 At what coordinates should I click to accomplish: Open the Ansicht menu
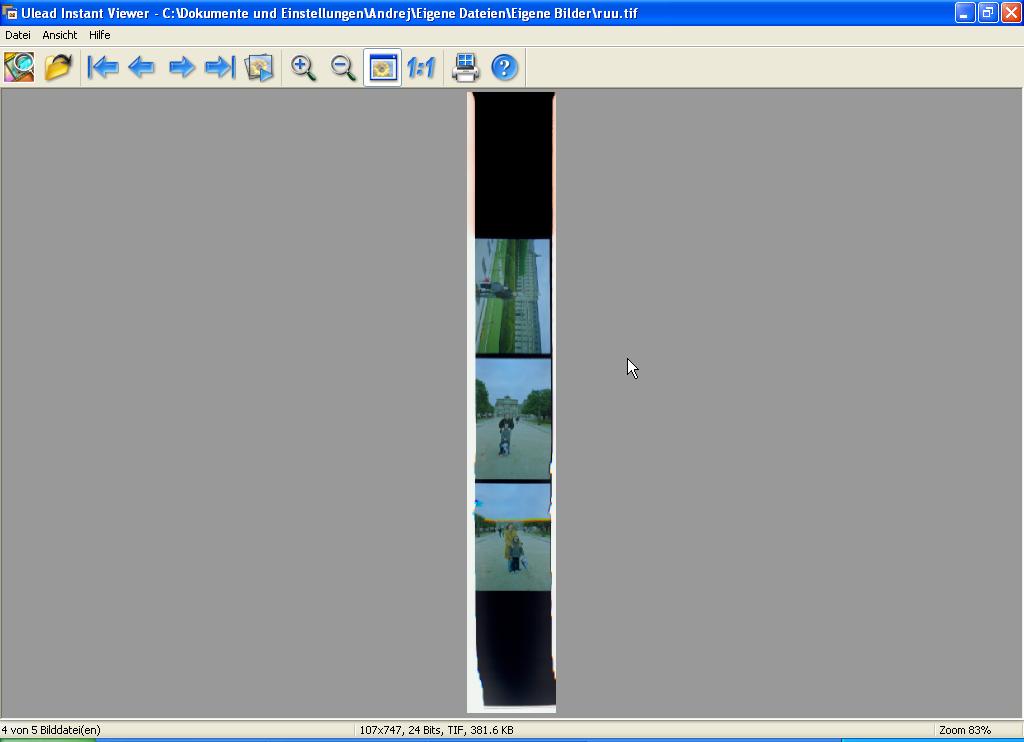click(60, 35)
